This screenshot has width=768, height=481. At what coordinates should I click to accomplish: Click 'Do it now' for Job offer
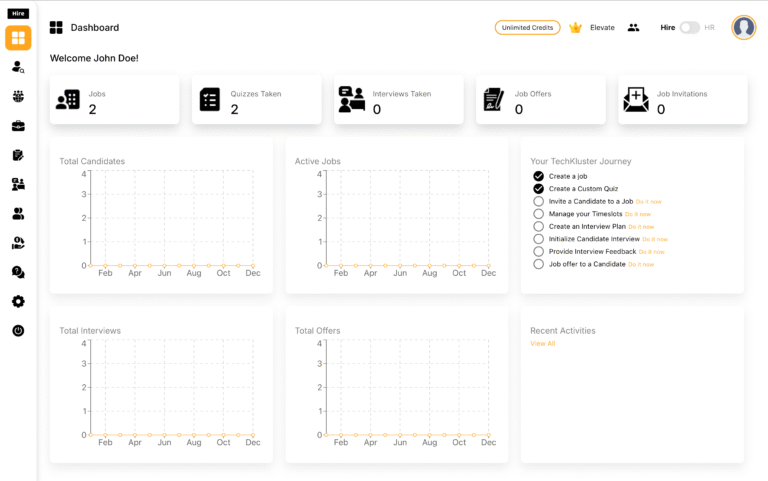click(x=641, y=264)
